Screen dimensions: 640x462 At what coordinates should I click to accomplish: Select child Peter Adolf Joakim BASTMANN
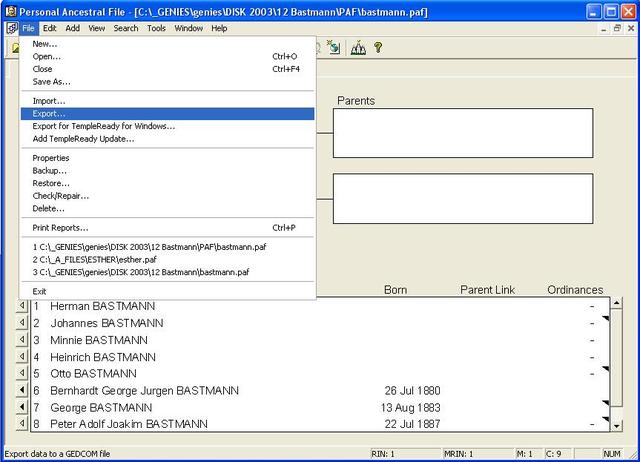[320, 424]
